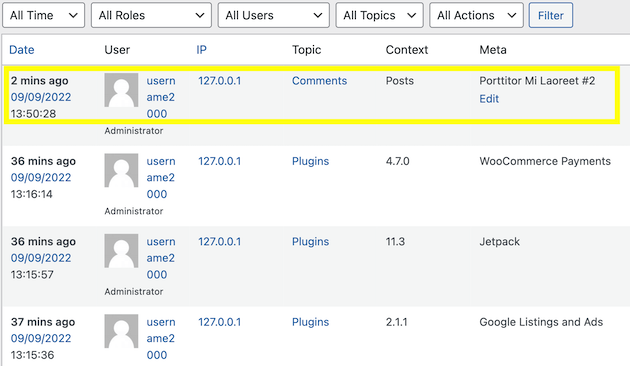Click the username in the WooCommerce Payments row
Screen dimensions: 630x366
click(161, 178)
